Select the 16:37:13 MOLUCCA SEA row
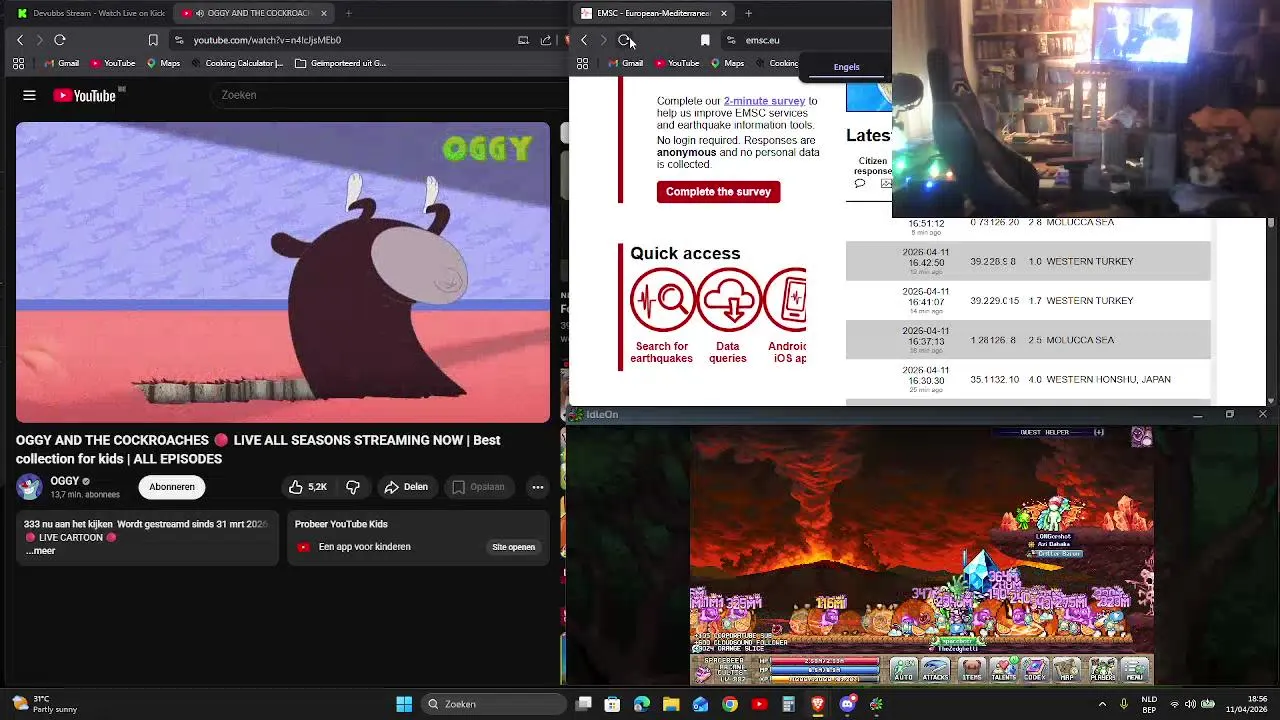 [1028, 340]
